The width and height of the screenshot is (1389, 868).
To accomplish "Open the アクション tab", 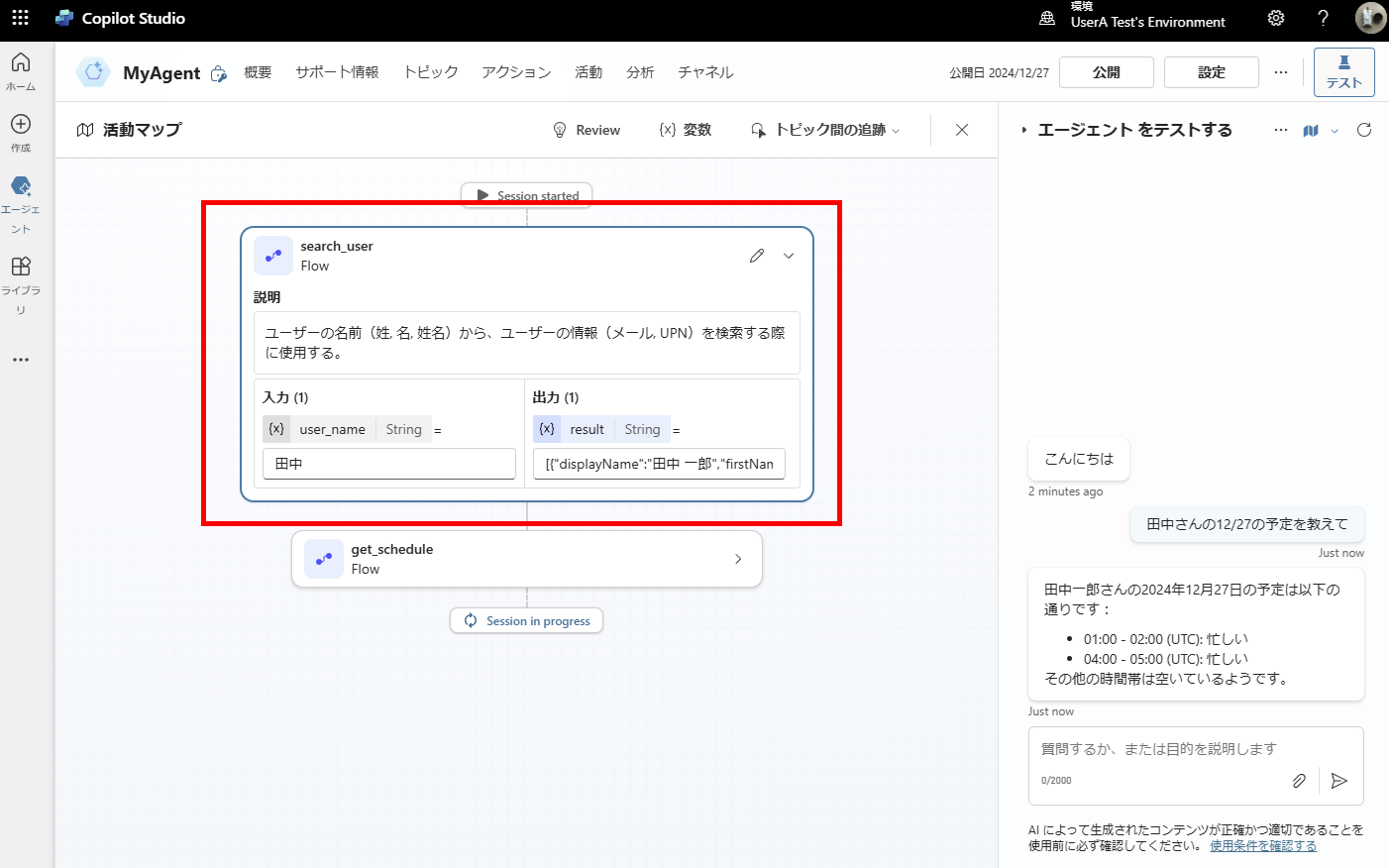I will pyautogui.click(x=515, y=71).
